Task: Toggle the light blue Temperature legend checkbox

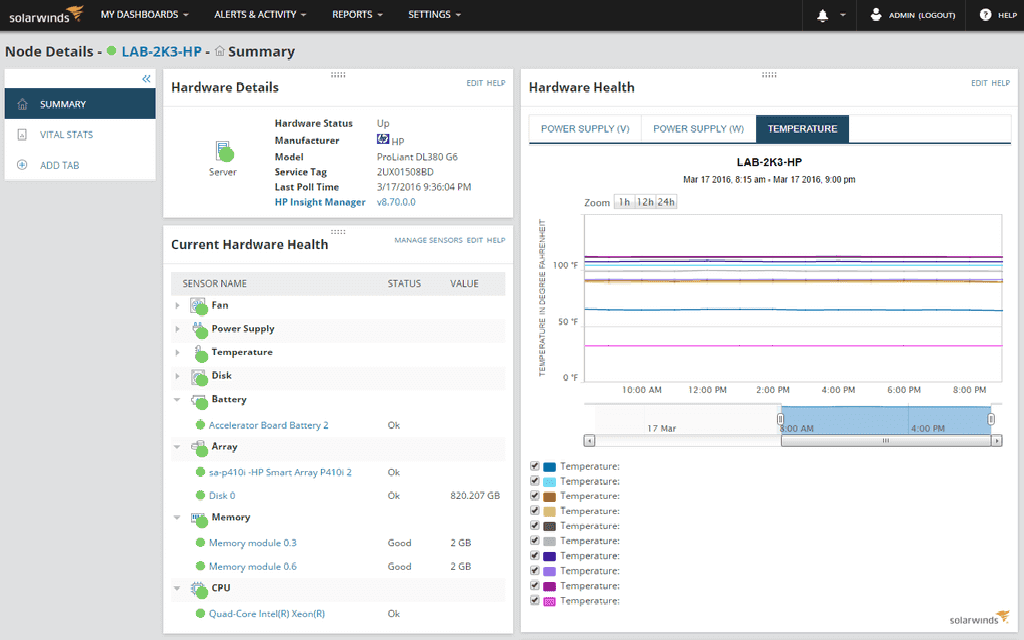Action: click(534, 480)
